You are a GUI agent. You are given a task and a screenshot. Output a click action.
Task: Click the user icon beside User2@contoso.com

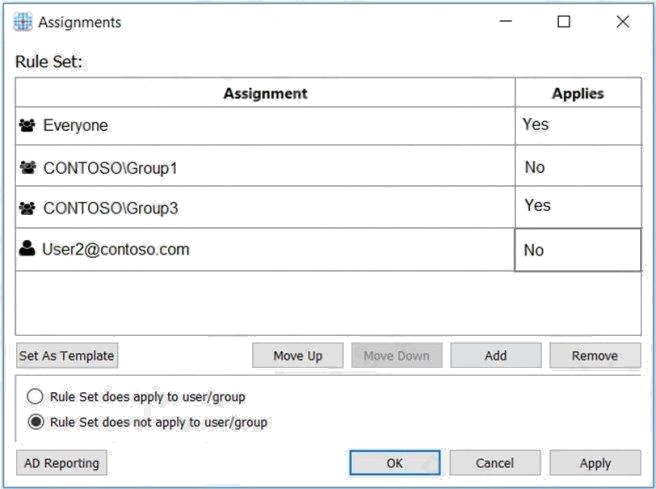pos(27,248)
